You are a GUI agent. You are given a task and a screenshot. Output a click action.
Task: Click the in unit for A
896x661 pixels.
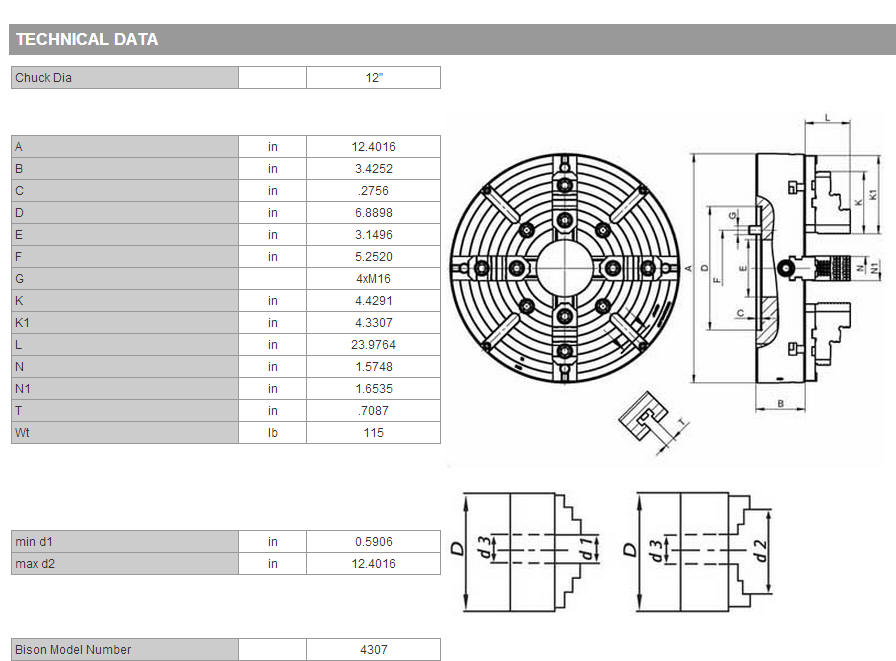point(273,147)
